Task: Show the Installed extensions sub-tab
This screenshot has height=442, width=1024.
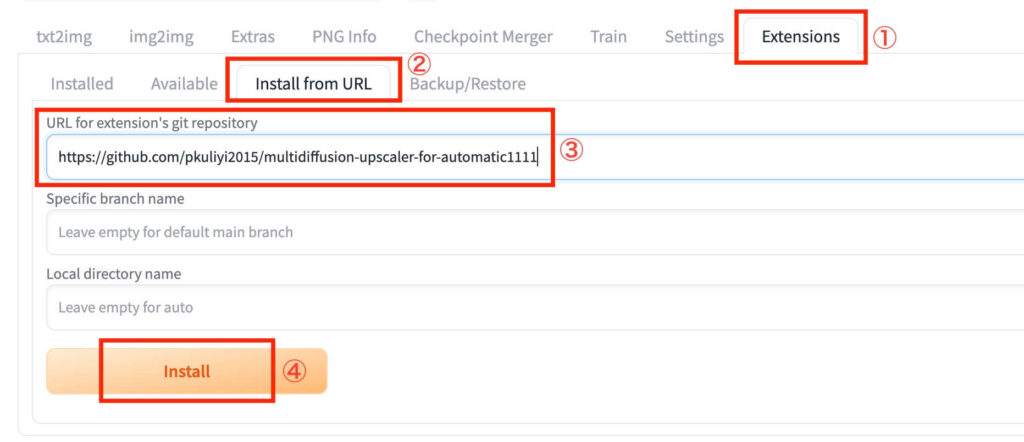Action: tap(82, 84)
